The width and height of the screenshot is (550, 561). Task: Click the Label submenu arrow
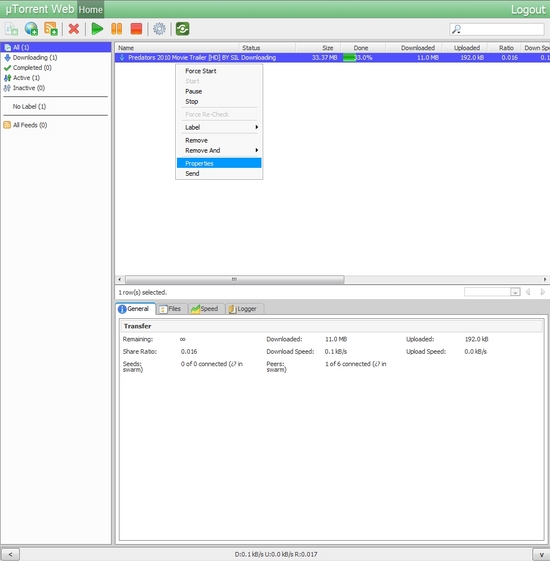(257, 127)
